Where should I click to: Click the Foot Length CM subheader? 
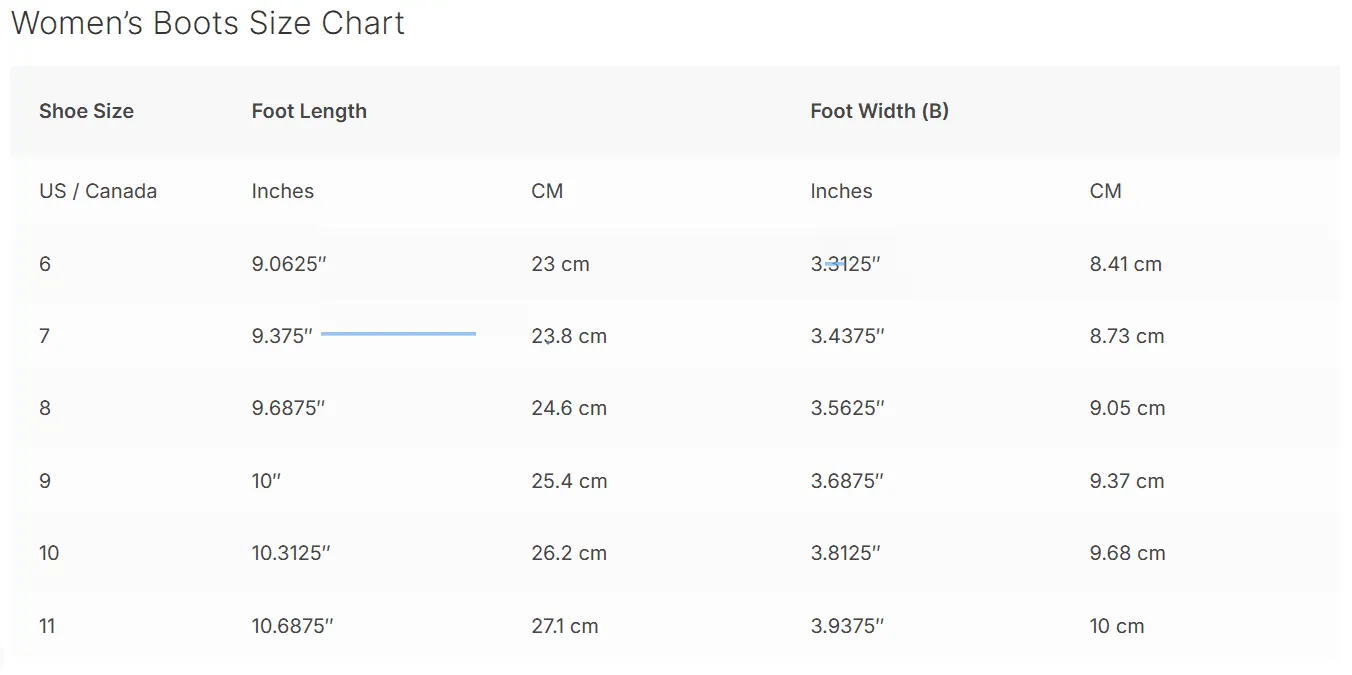point(547,191)
